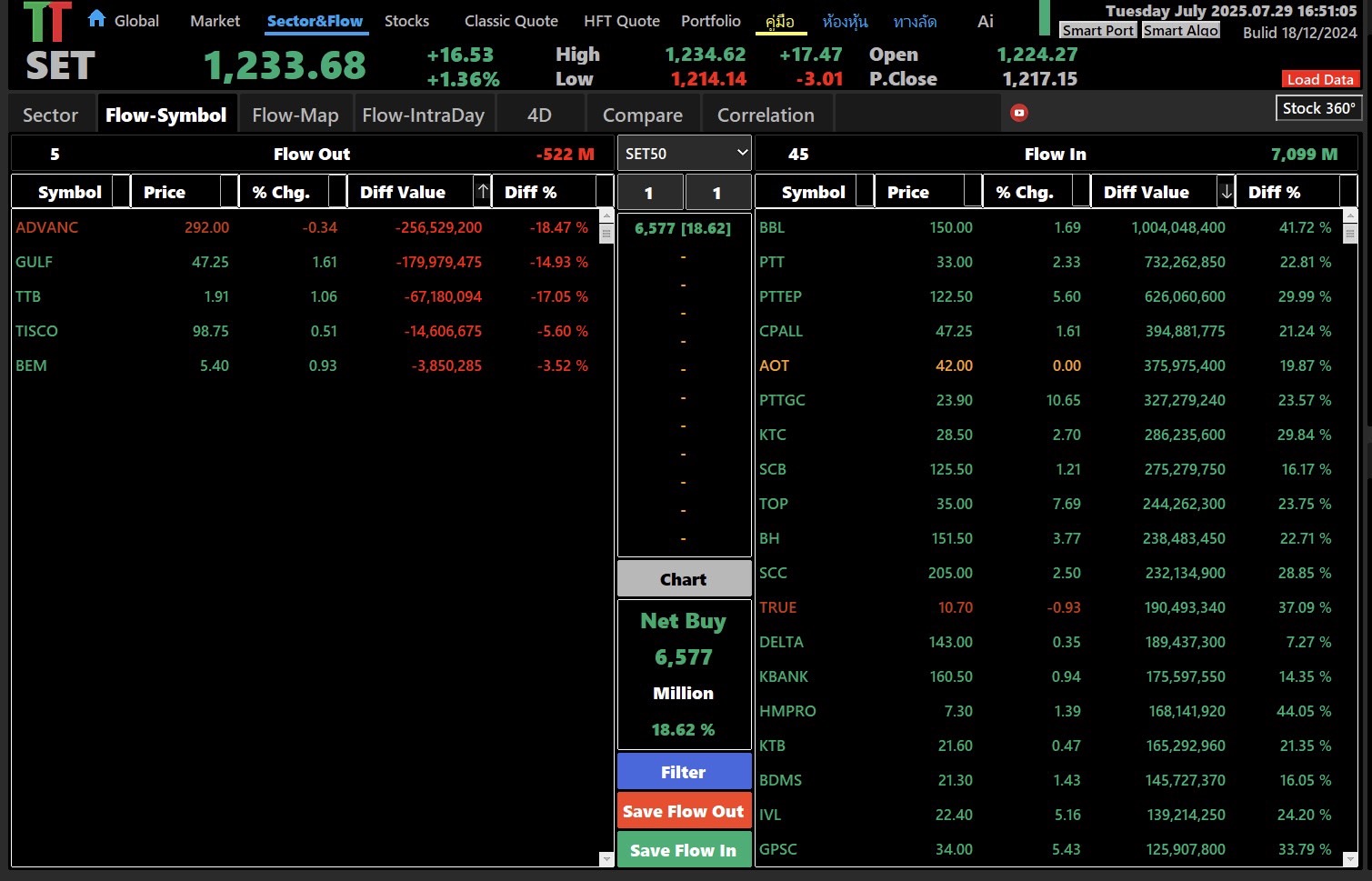This screenshot has width=1372, height=881.
Task: Click the Flow In list scroll-down arrow
Action: click(1350, 858)
